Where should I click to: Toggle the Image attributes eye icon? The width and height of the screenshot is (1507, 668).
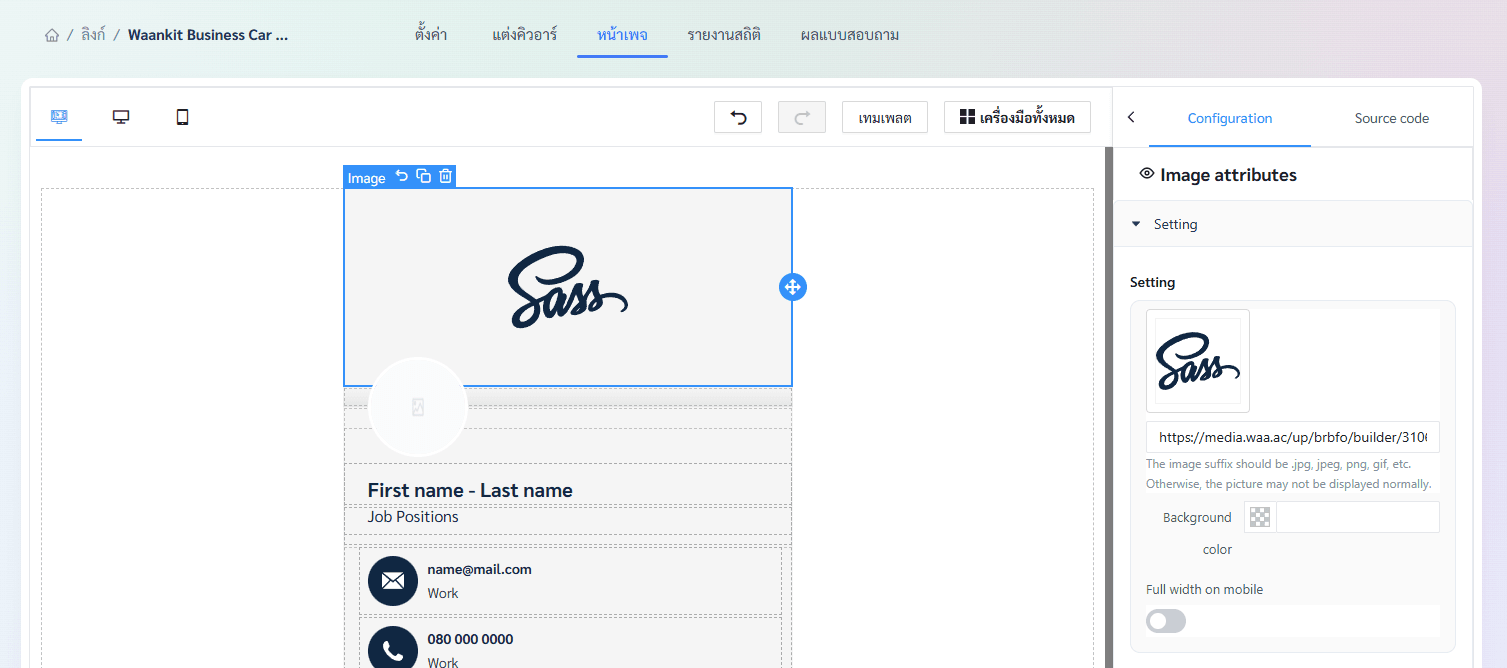pyautogui.click(x=1147, y=175)
